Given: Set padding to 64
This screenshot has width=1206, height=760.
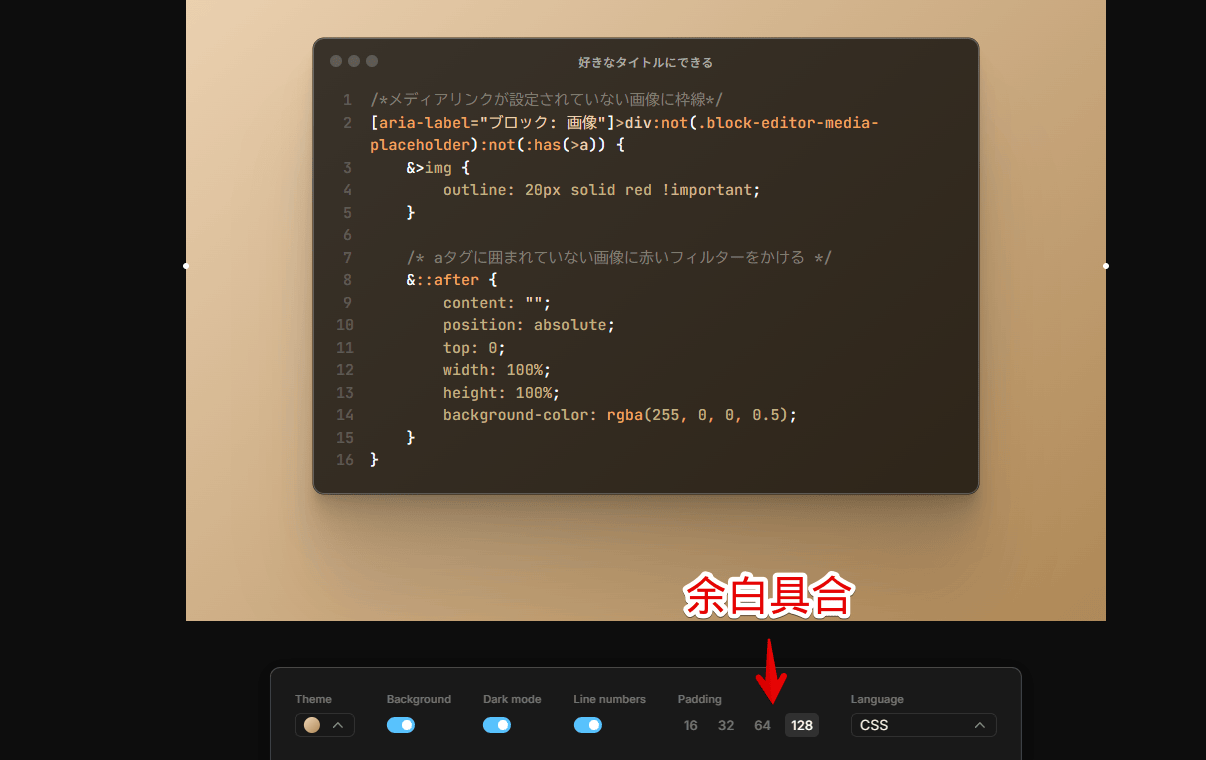Looking at the screenshot, I should tap(763, 725).
